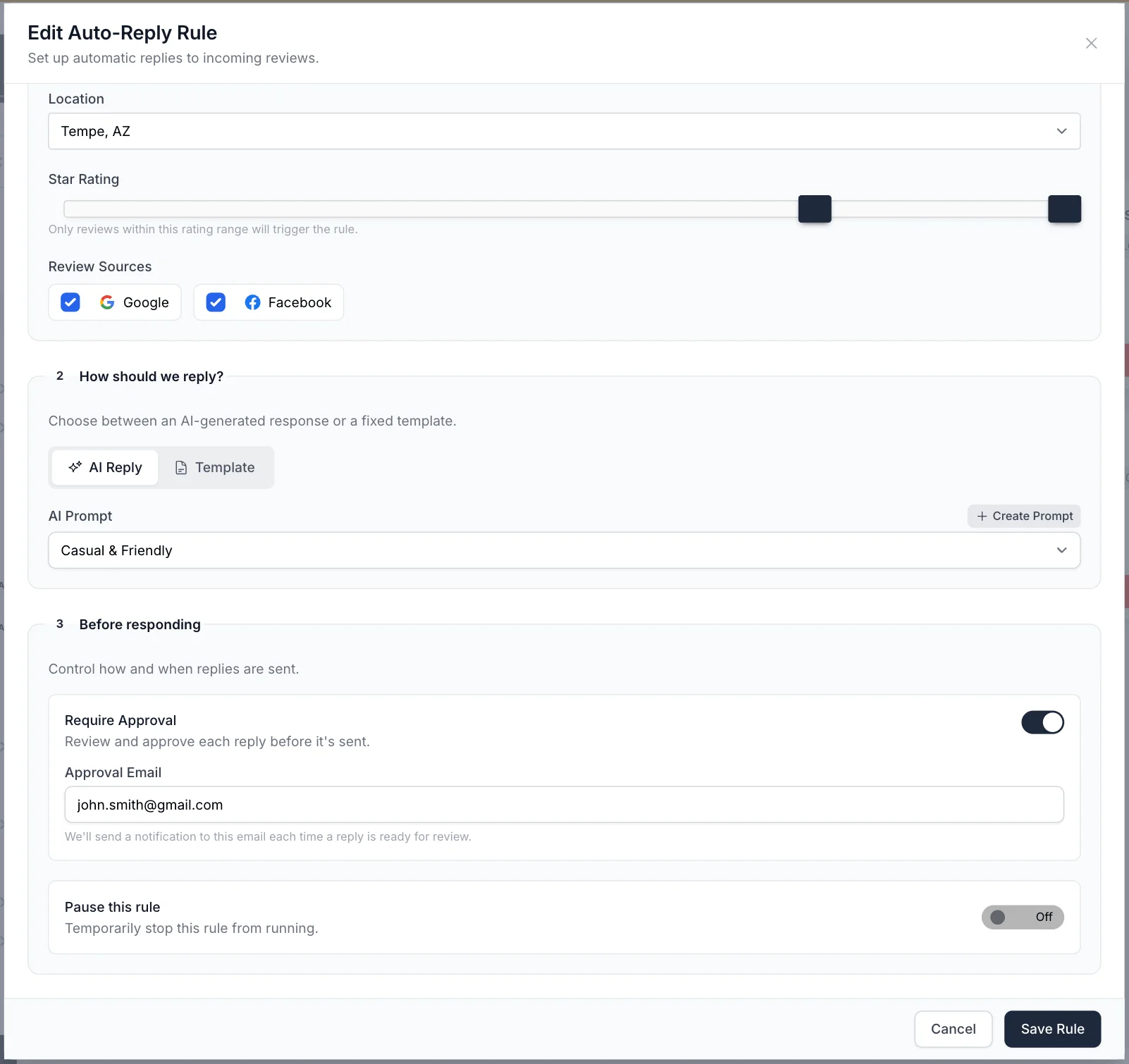Uncheck the Google review source checkbox
Image resolution: width=1129 pixels, height=1064 pixels.
coord(70,302)
